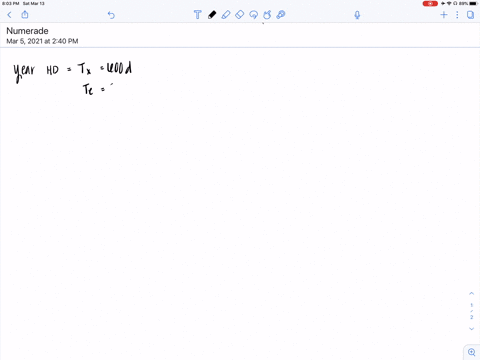Screen dimensions: 480x360
Task: Select the Text tool
Action: point(198,15)
